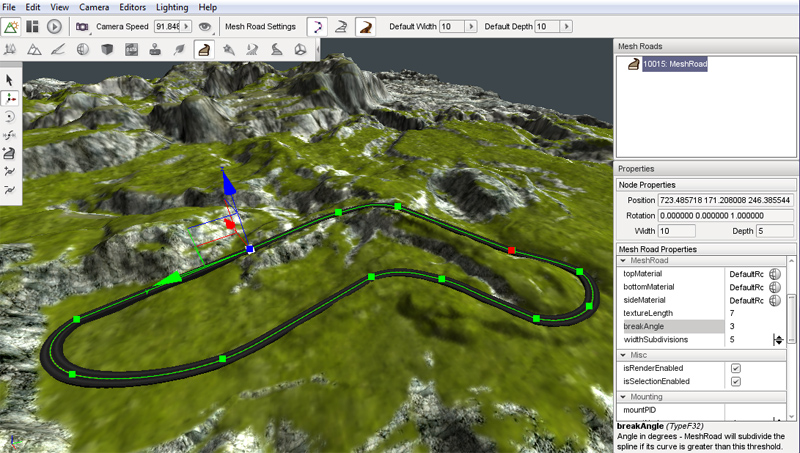
Task: Select the Mesh Road Editor tool
Action: tap(203, 49)
